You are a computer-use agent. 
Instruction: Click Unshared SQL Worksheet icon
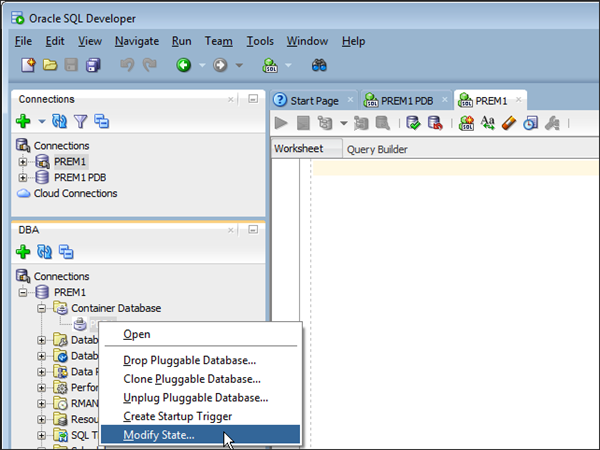pos(466,123)
